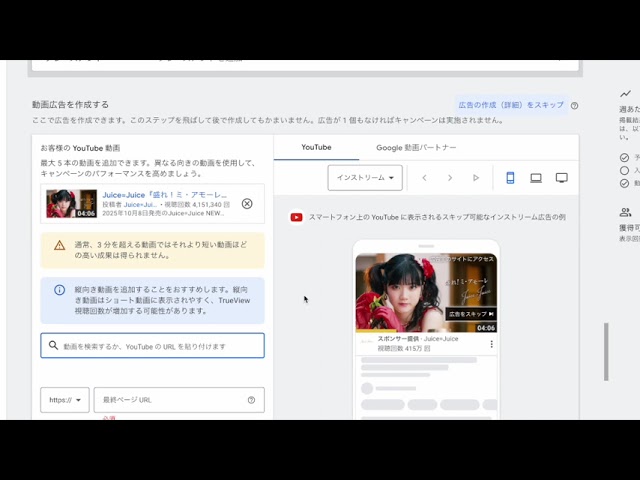
Task: Go to next ad preview
Action: [450, 178]
